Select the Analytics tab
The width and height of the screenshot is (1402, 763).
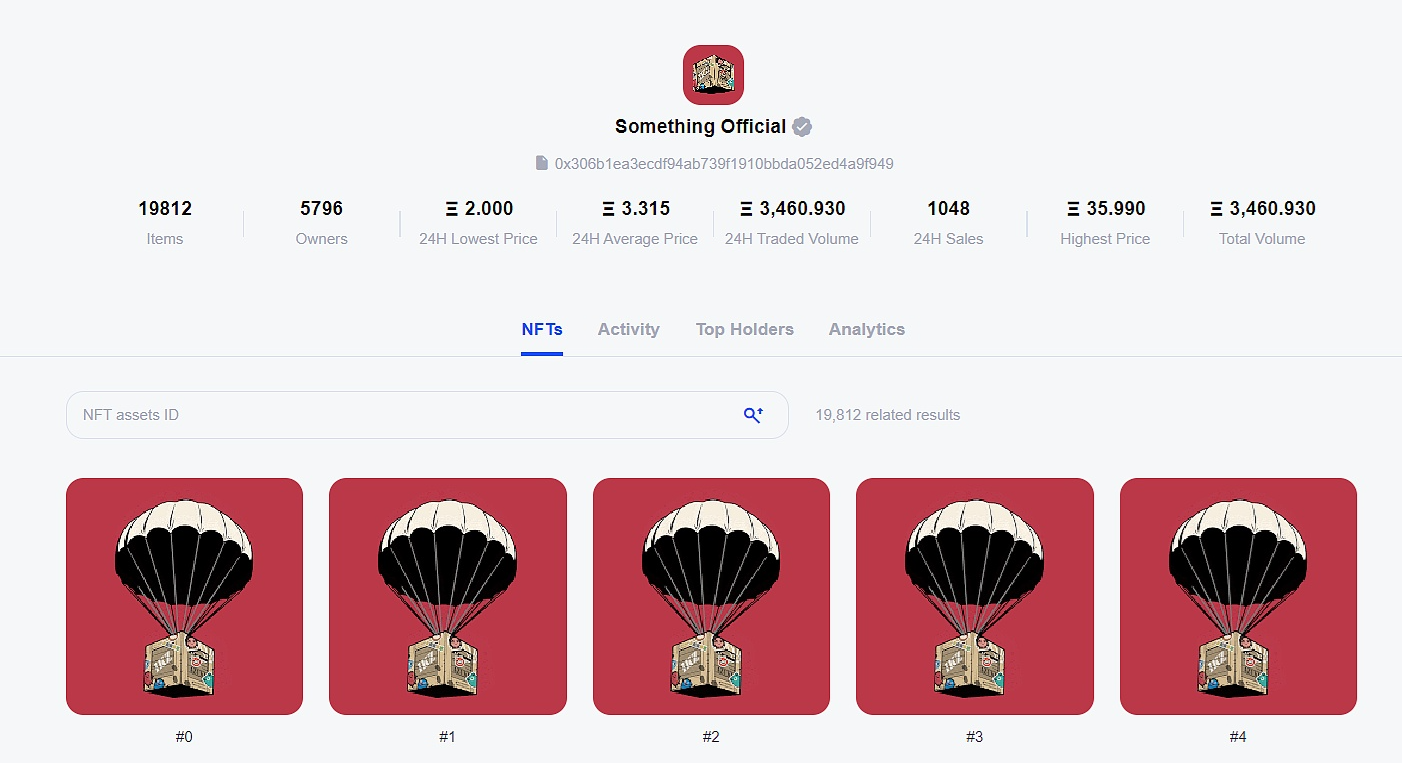pos(866,329)
